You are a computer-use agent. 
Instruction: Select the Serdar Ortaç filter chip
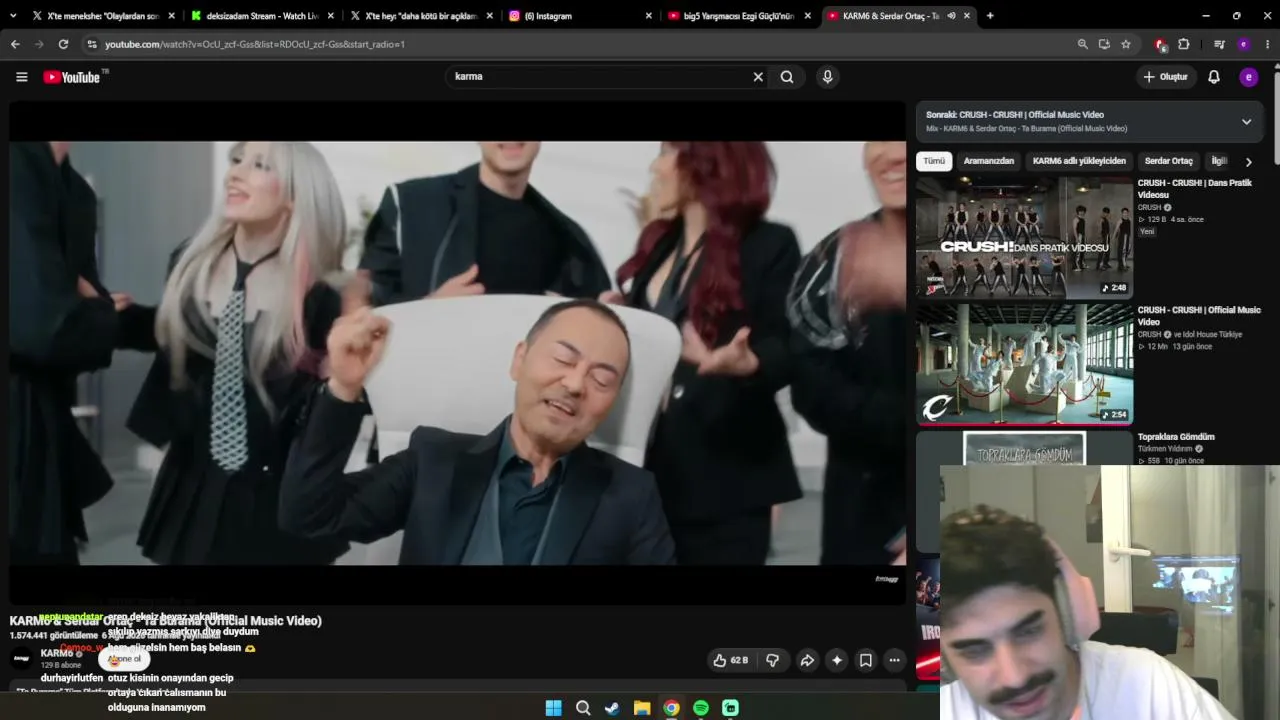pyautogui.click(x=1169, y=161)
